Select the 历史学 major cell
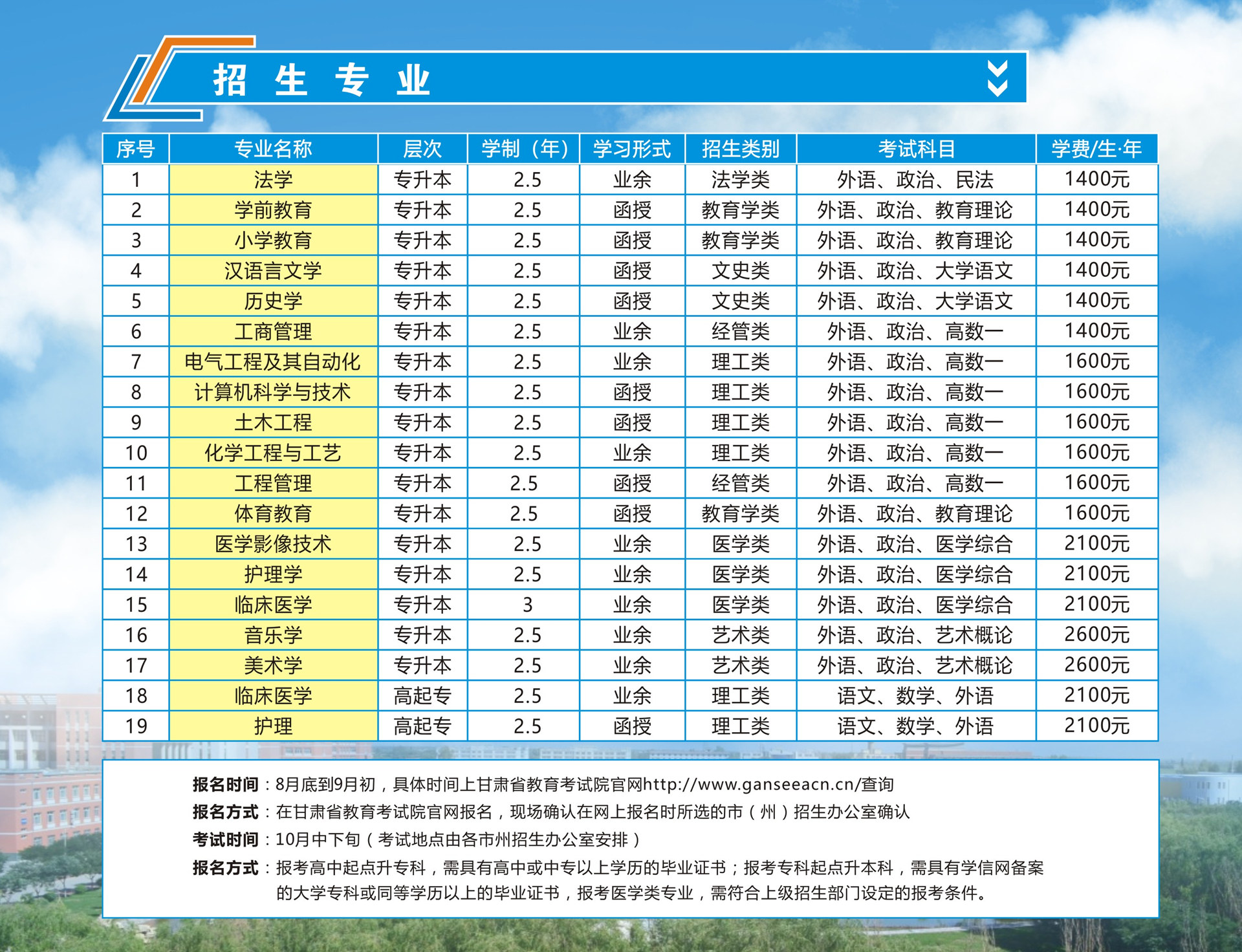 coord(273,301)
